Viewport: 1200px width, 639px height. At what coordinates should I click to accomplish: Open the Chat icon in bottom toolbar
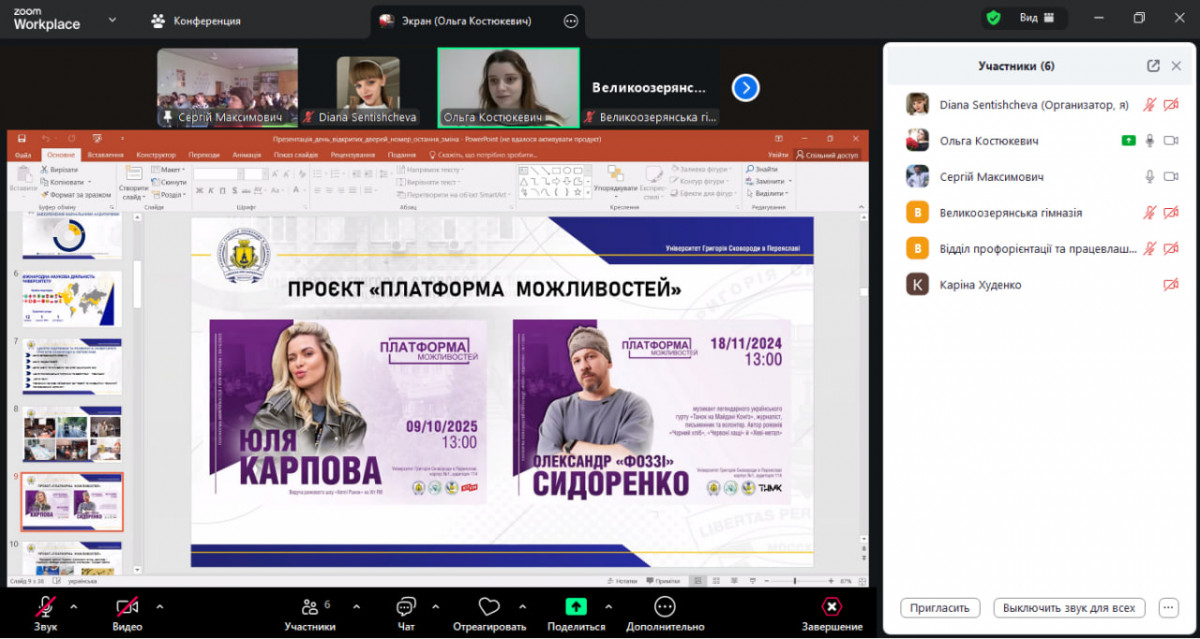(x=405, y=606)
